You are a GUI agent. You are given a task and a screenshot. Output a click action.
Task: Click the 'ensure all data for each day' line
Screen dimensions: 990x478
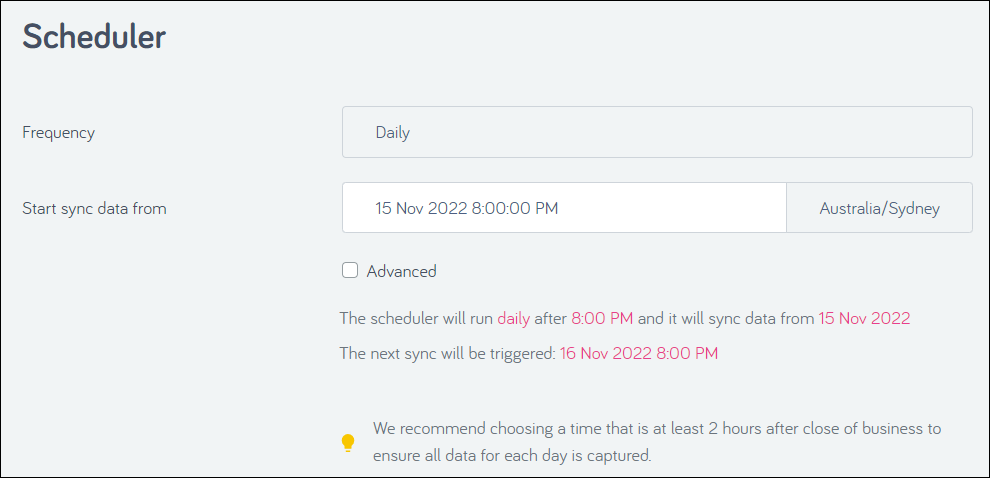(512, 455)
